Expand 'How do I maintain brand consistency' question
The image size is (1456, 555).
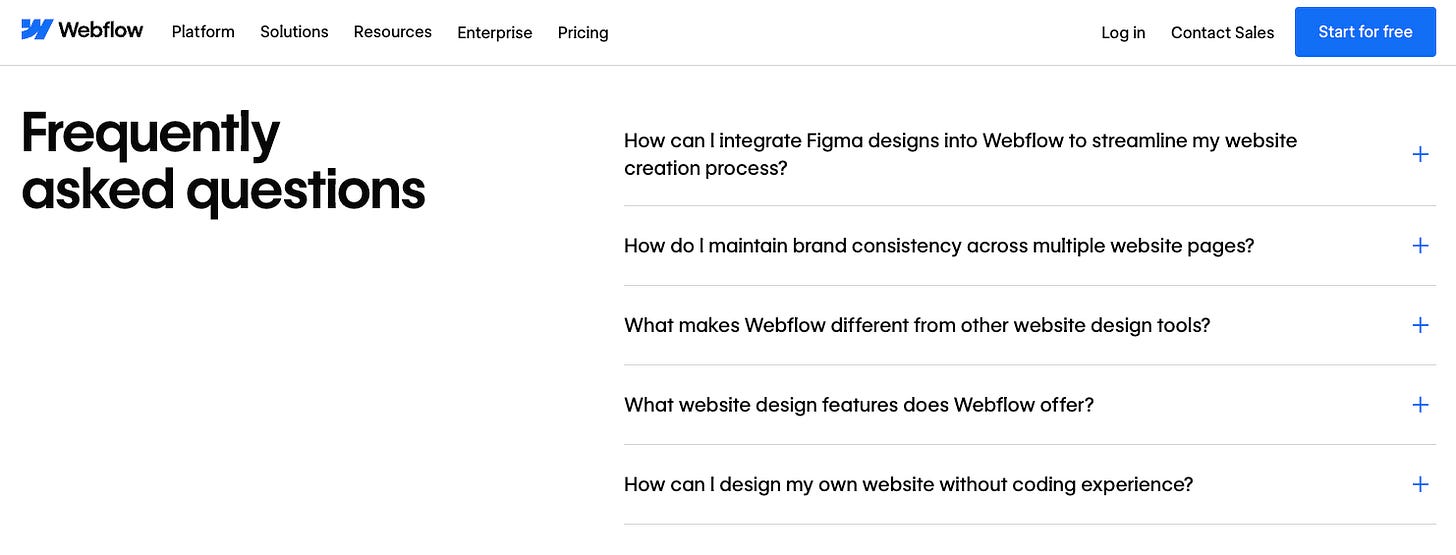tap(939, 245)
